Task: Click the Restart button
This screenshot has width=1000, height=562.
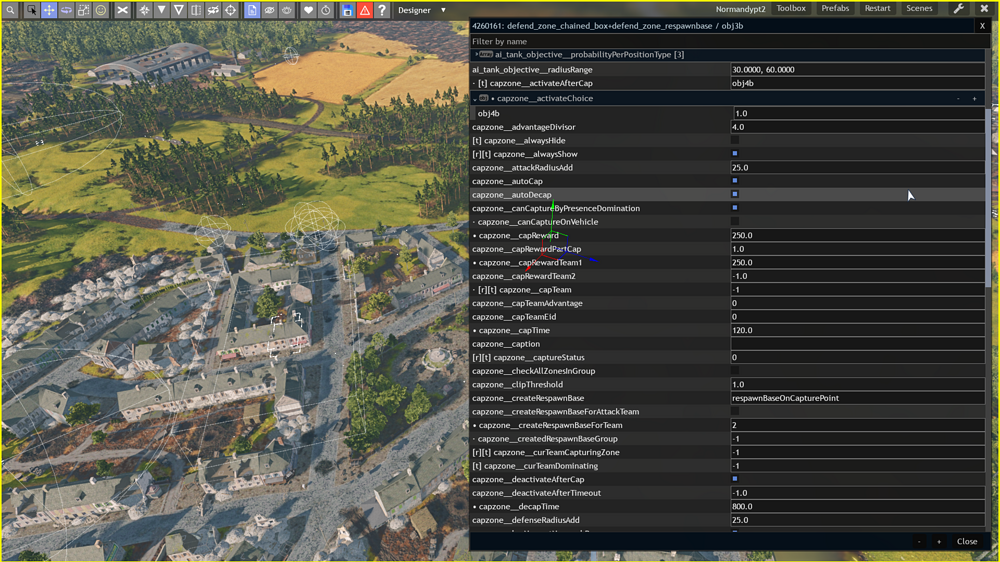Action: pos(877,9)
